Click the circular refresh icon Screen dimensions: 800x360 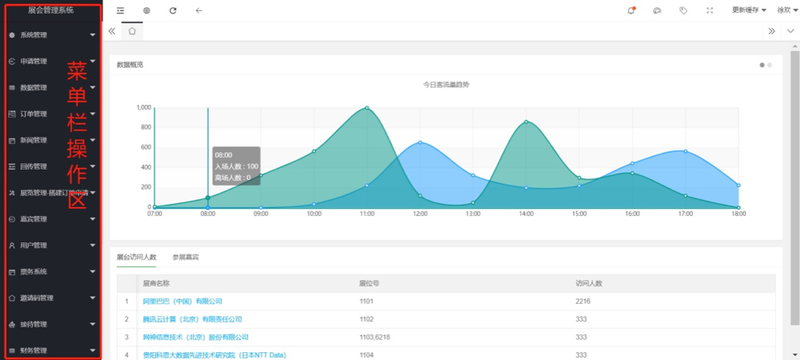[x=173, y=10]
